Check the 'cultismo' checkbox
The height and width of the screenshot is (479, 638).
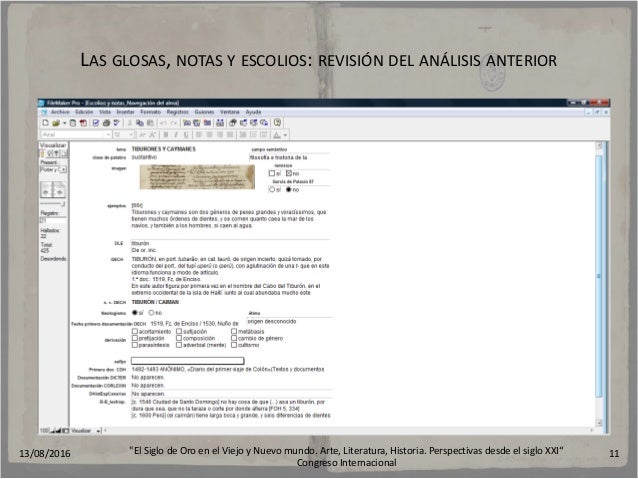click(x=234, y=345)
